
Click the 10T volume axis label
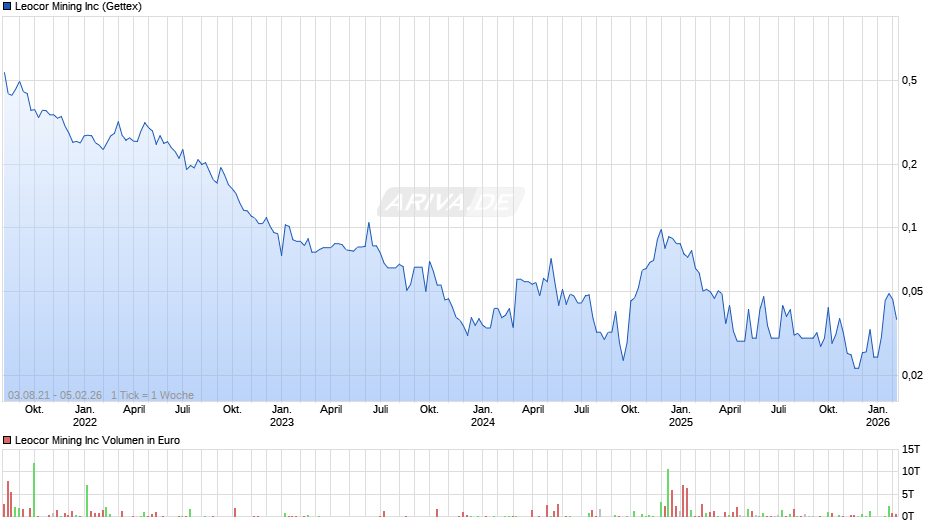(x=911, y=471)
